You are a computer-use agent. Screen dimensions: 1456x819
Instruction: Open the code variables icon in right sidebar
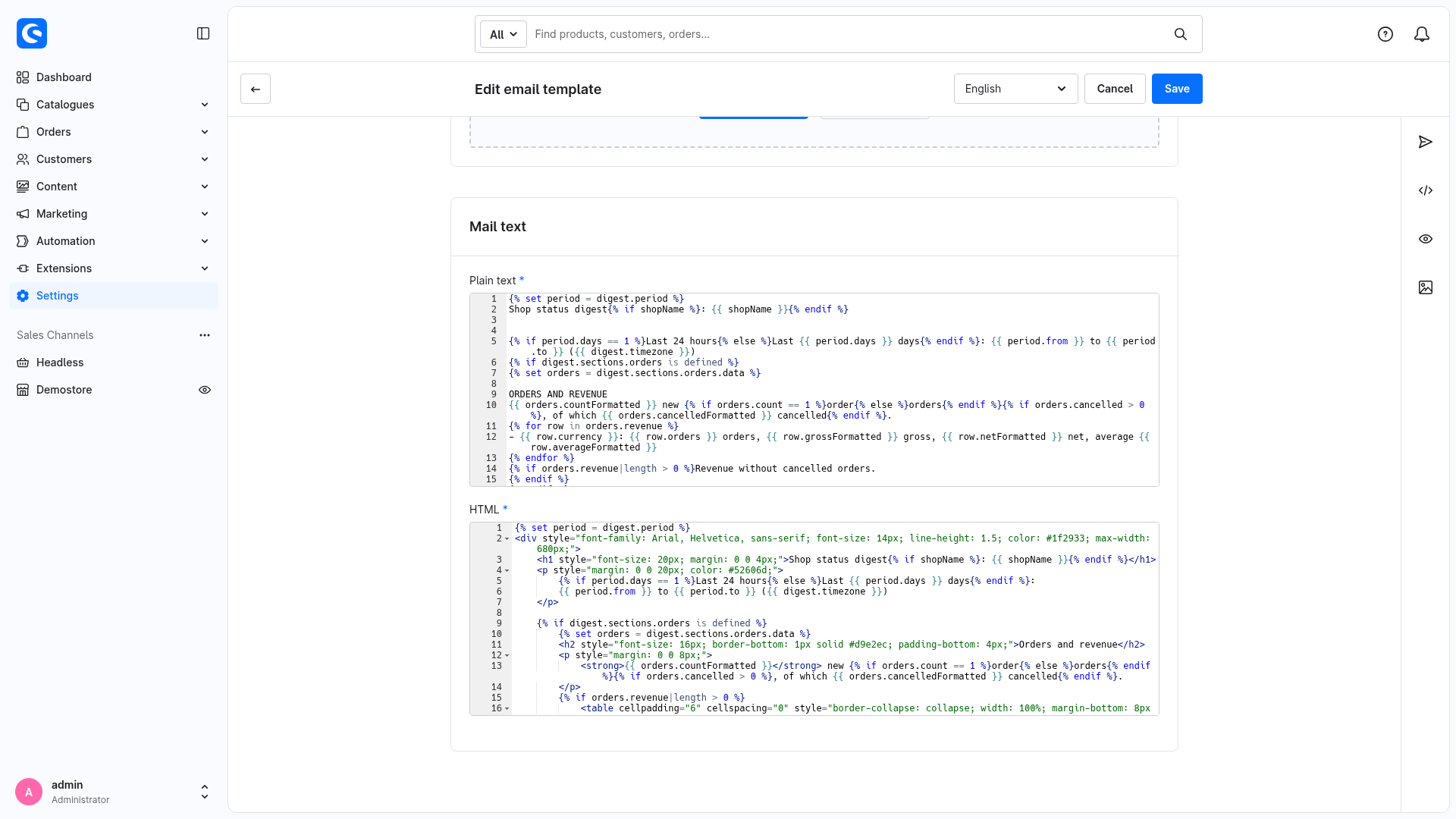(x=1426, y=190)
